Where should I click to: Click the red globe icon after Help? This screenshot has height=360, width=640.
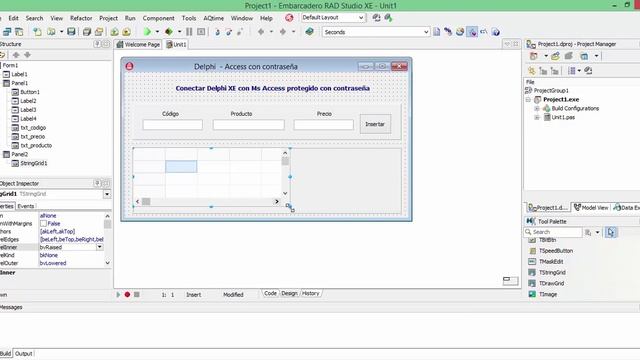pyautogui.click(x=289, y=18)
